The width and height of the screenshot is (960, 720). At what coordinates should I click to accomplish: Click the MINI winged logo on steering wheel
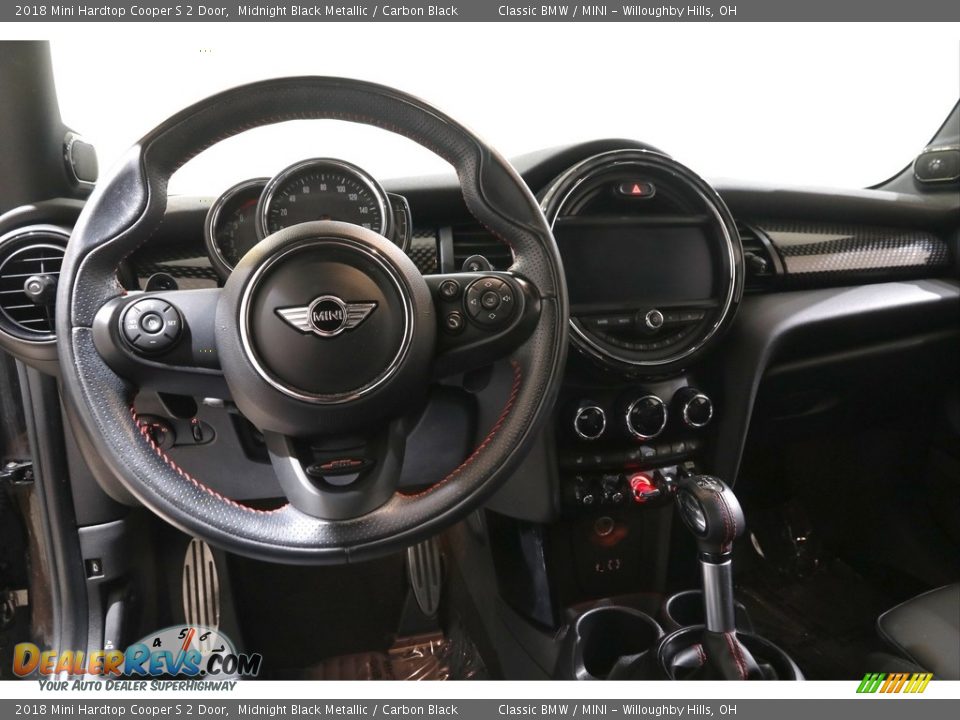(326, 315)
